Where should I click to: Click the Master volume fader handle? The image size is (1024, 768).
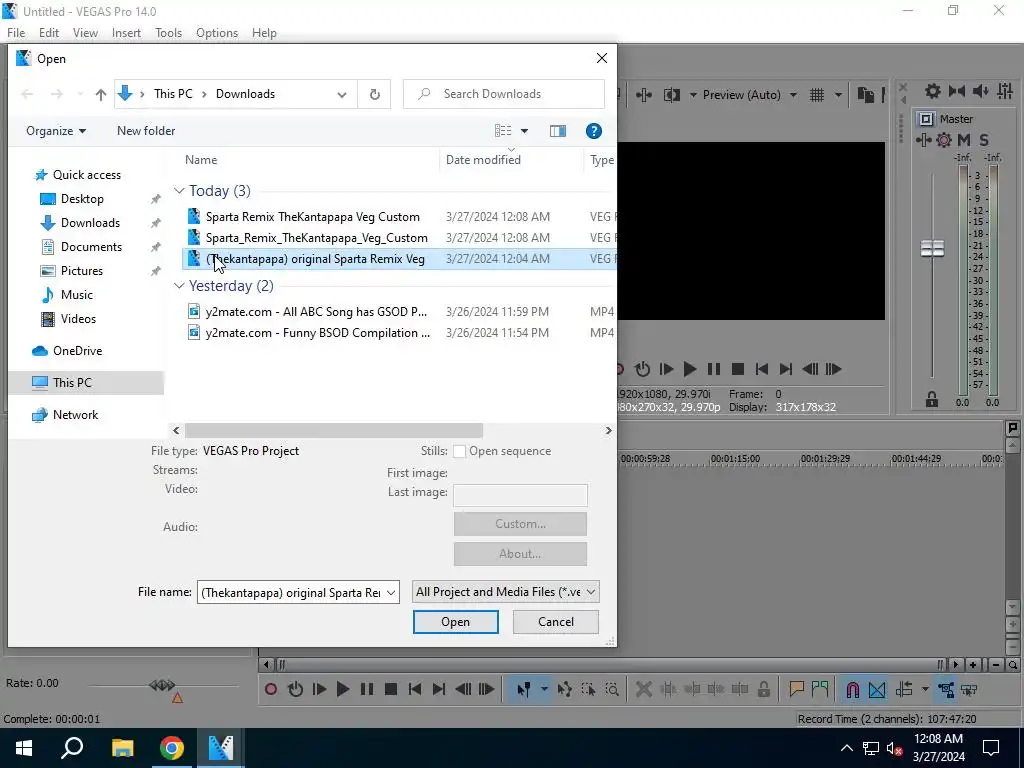point(932,248)
